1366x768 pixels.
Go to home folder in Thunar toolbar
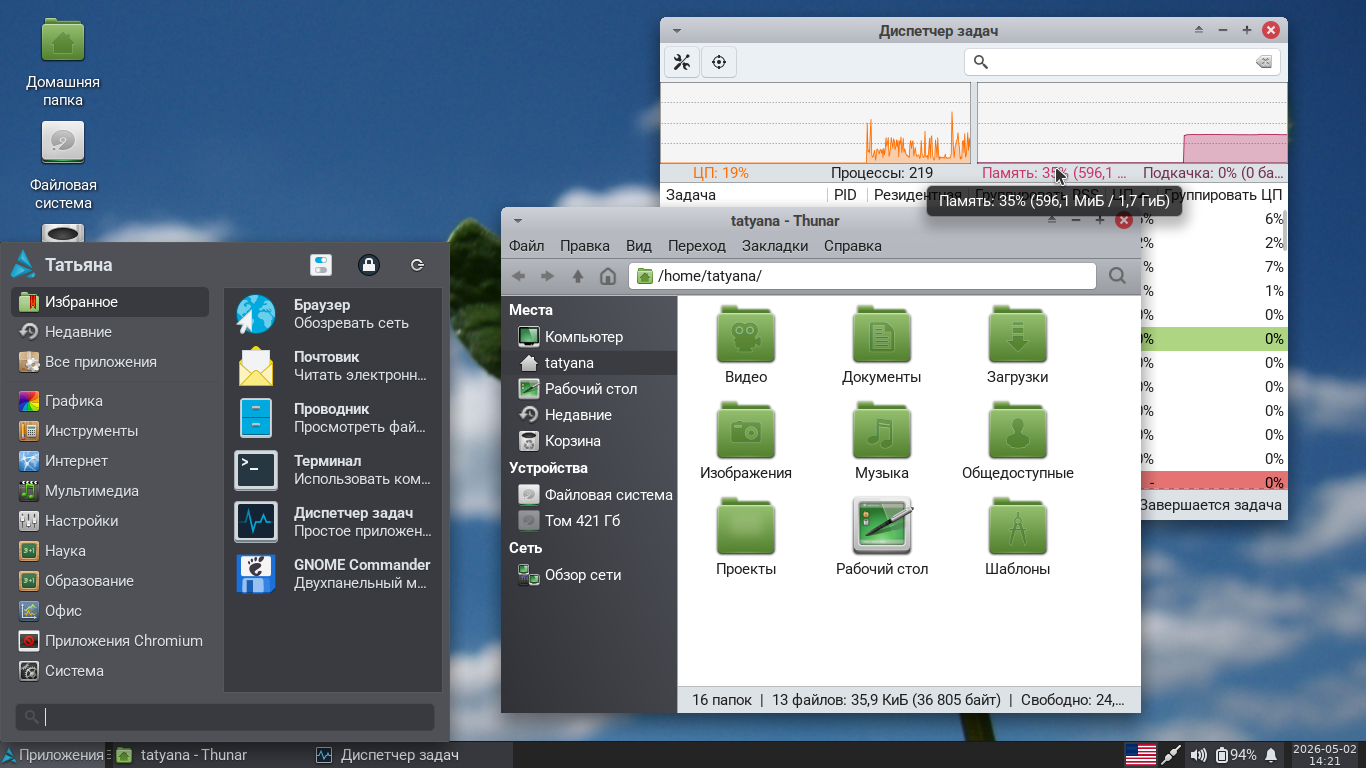[x=608, y=276]
